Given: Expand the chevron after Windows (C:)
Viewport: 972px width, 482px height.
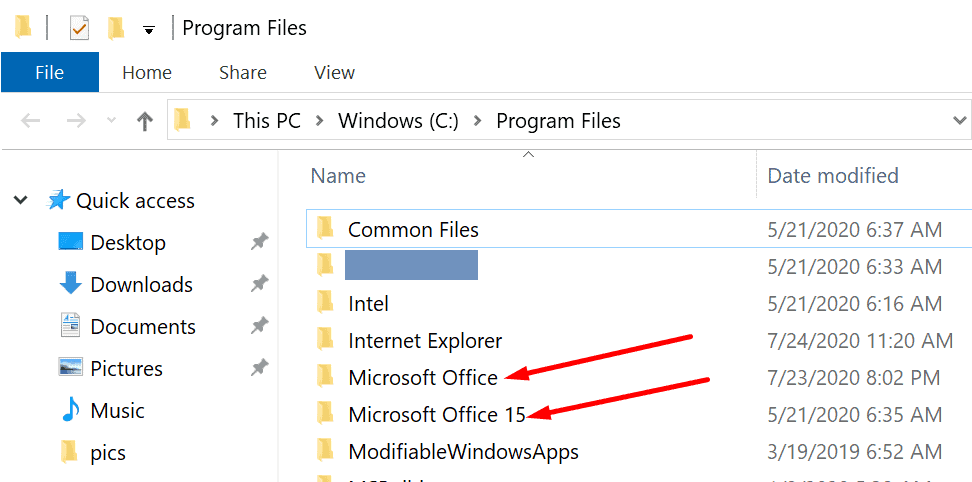Looking at the screenshot, I should click(478, 121).
